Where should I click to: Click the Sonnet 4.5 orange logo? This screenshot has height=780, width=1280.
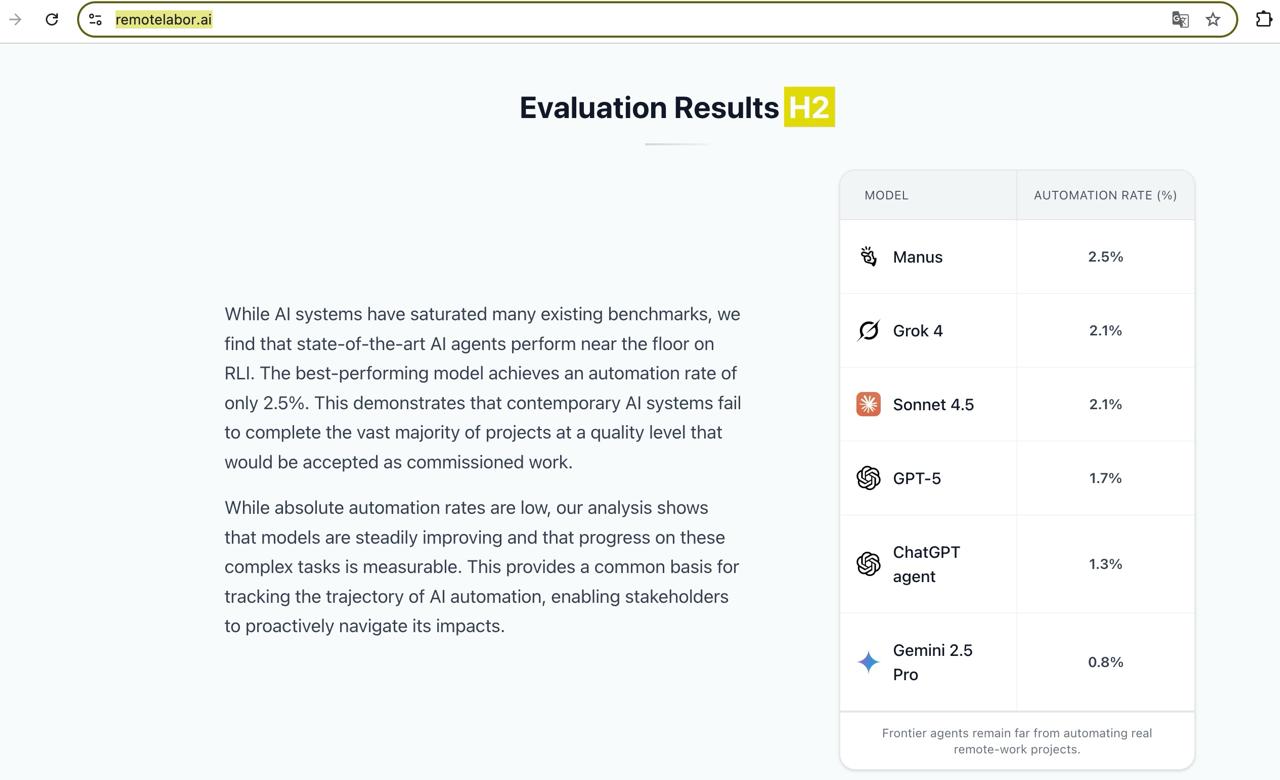click(x=868, y=404)
